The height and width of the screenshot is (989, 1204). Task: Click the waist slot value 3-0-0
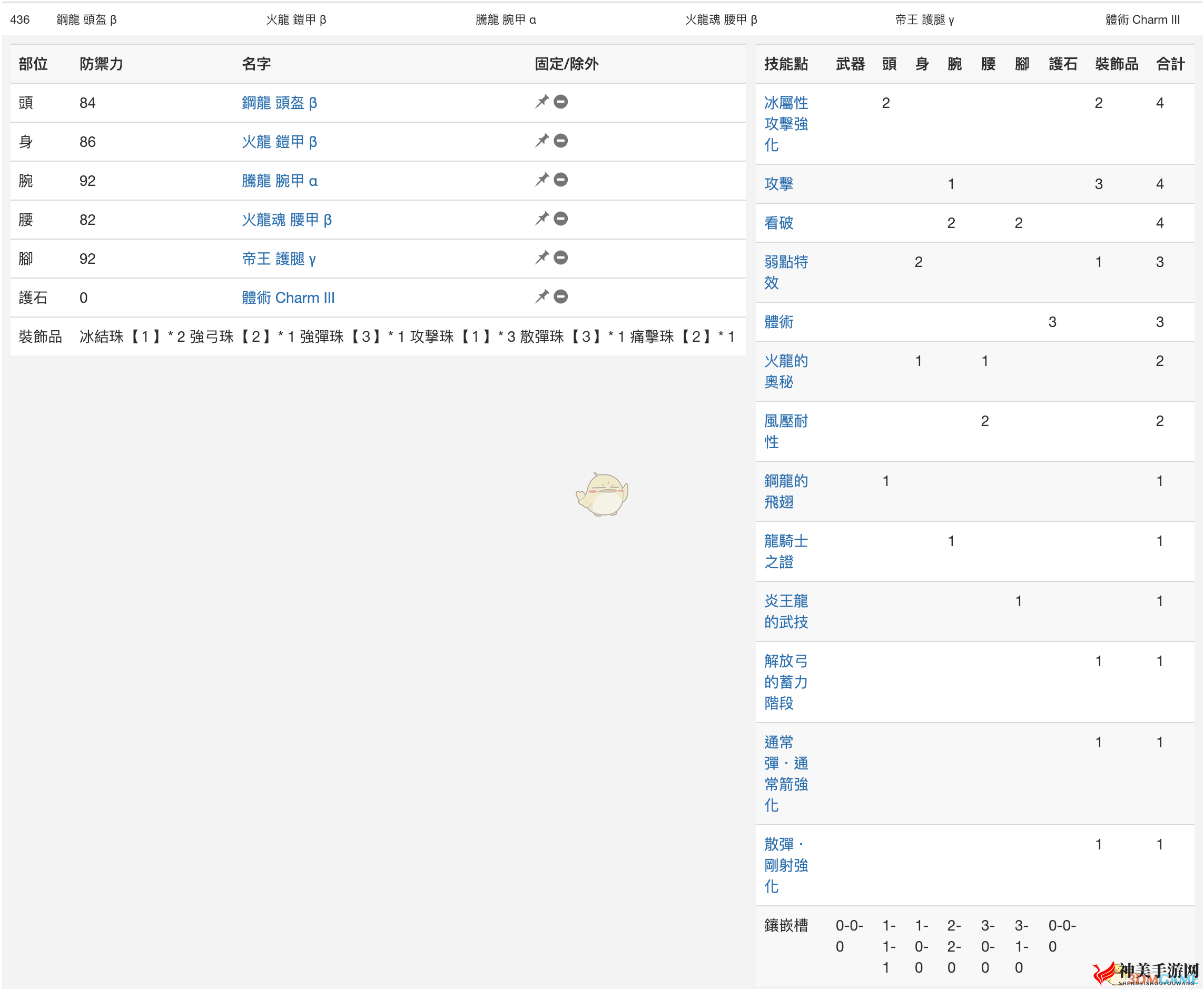988,947
